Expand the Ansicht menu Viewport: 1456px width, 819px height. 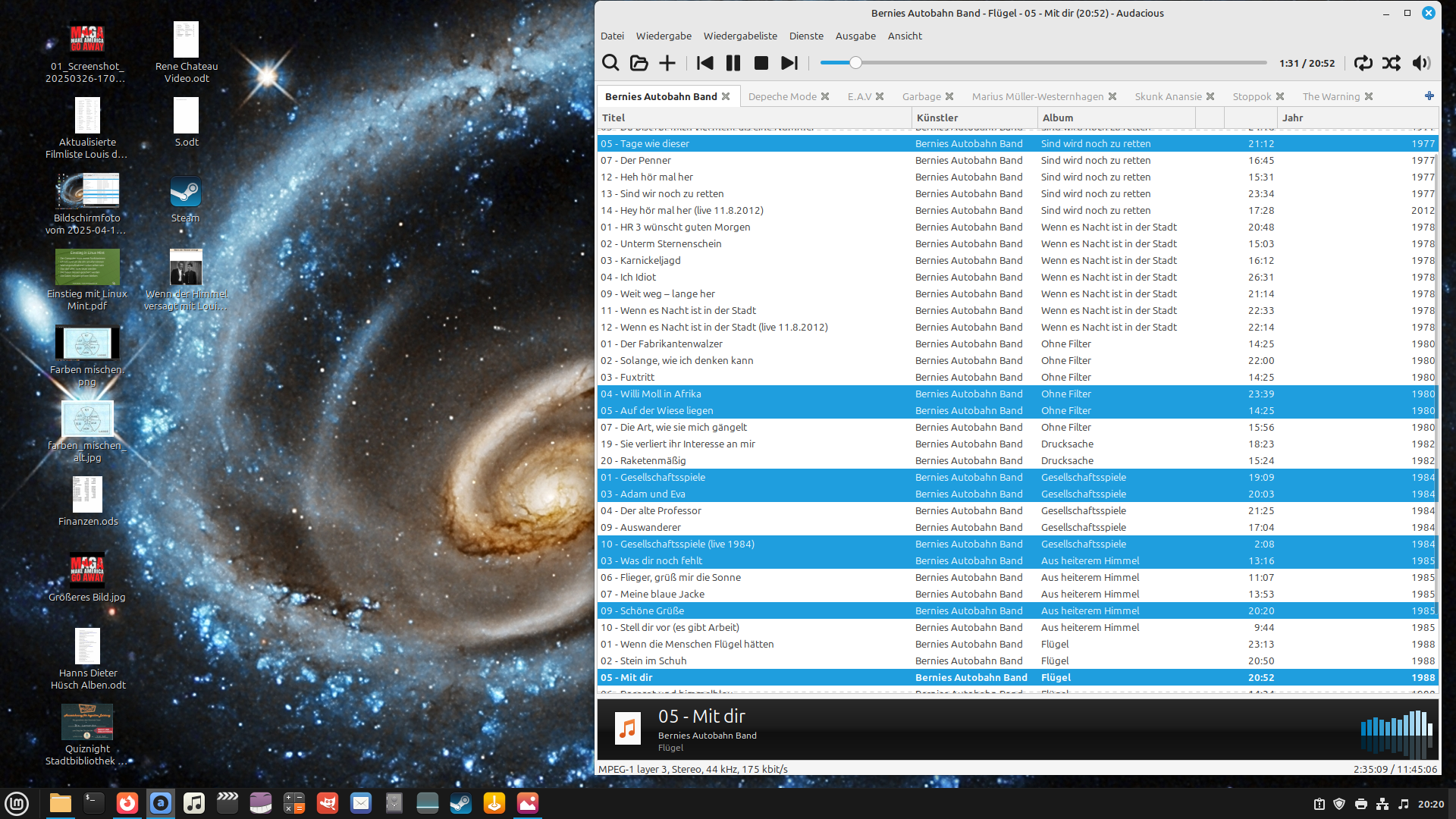tap(904, 36)
